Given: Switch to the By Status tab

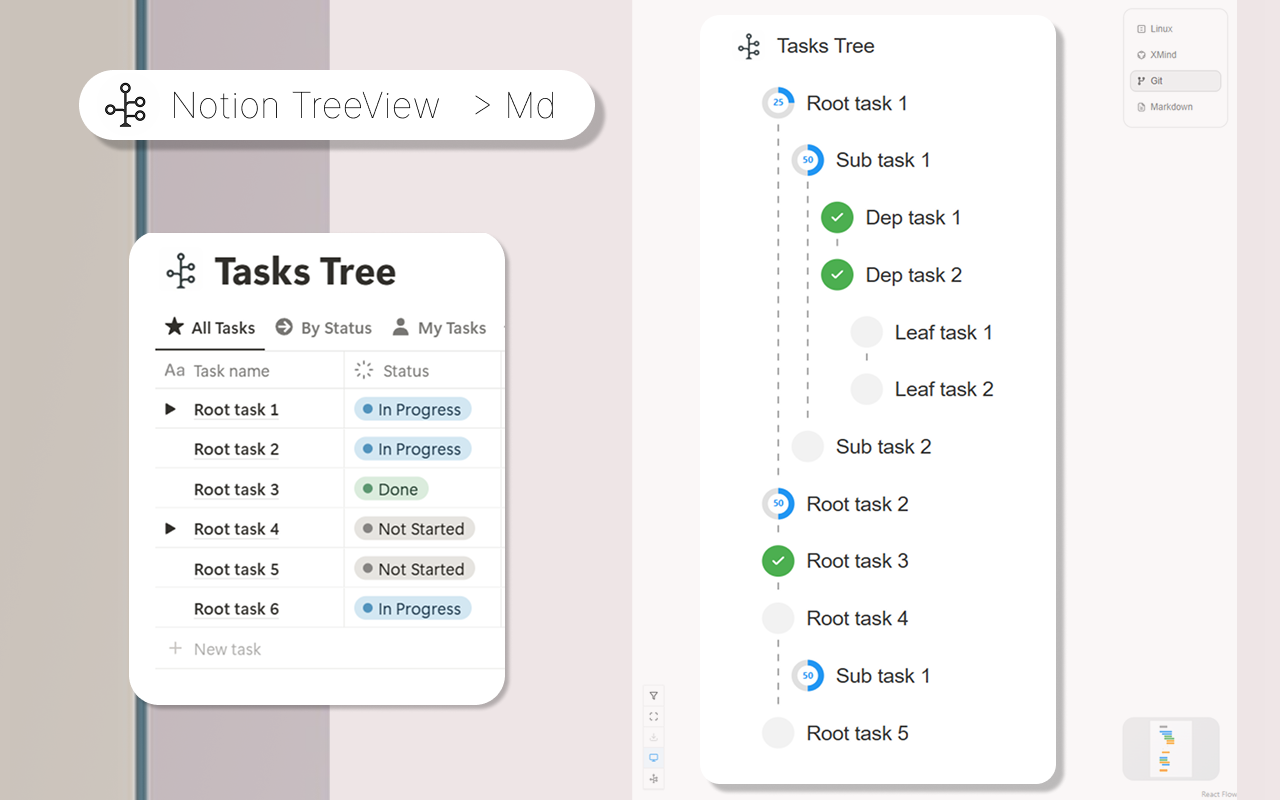Looking at the screenshot, I should click(x=323, y=327).
